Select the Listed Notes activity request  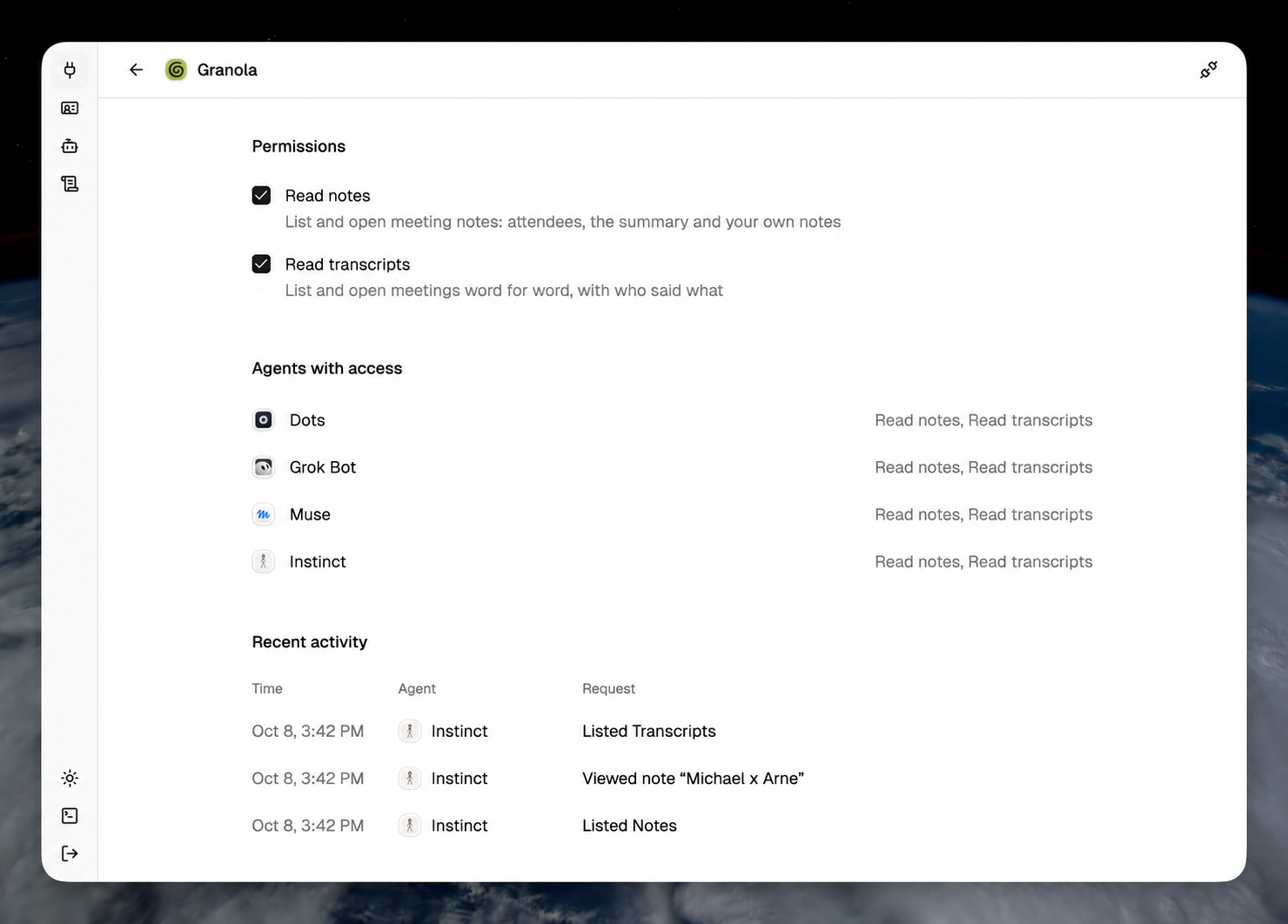(x=629, y=825)
